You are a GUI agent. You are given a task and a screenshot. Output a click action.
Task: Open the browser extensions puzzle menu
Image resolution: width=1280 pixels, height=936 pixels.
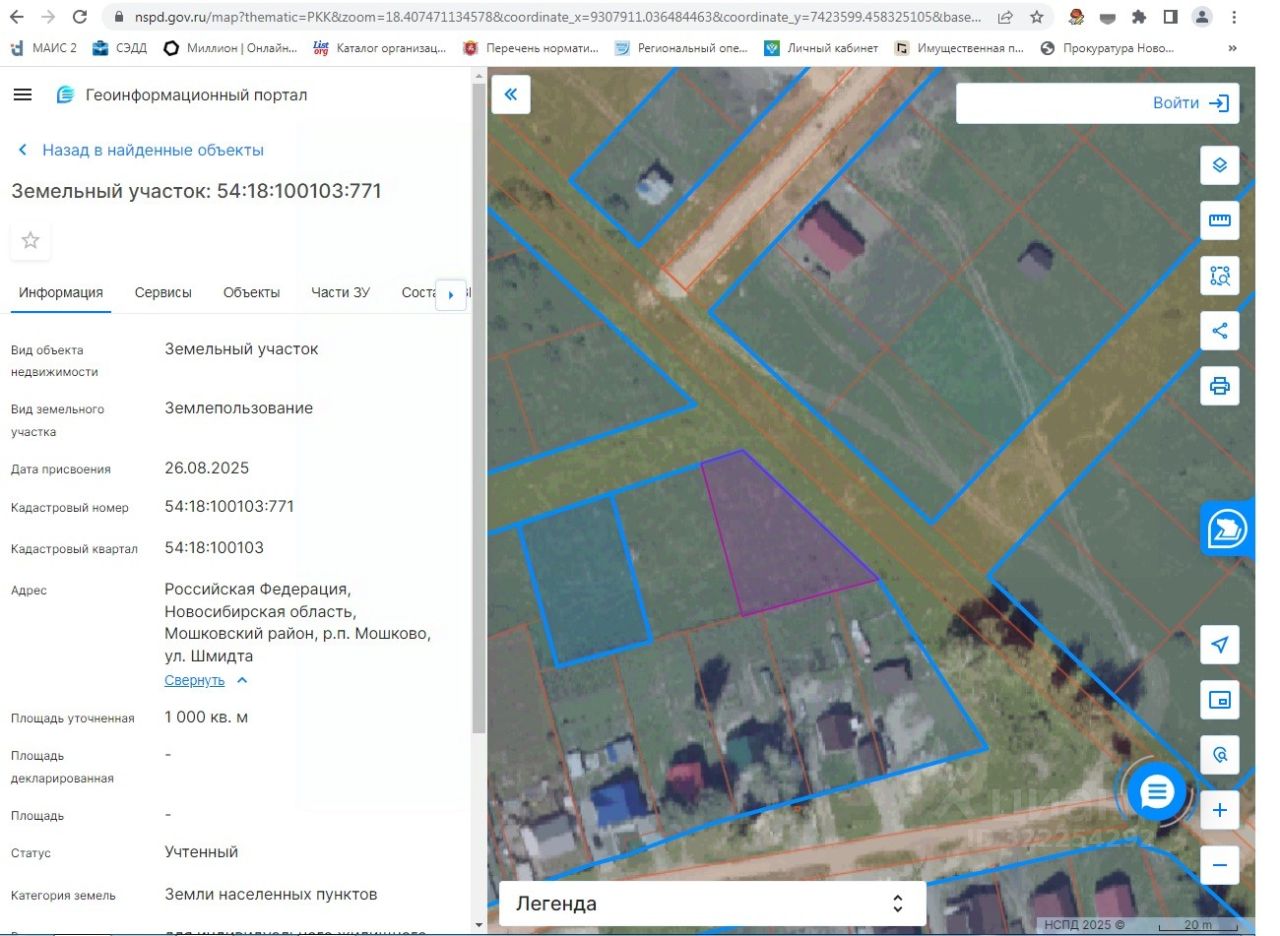pyautogui.click(x=1138, y=17)
